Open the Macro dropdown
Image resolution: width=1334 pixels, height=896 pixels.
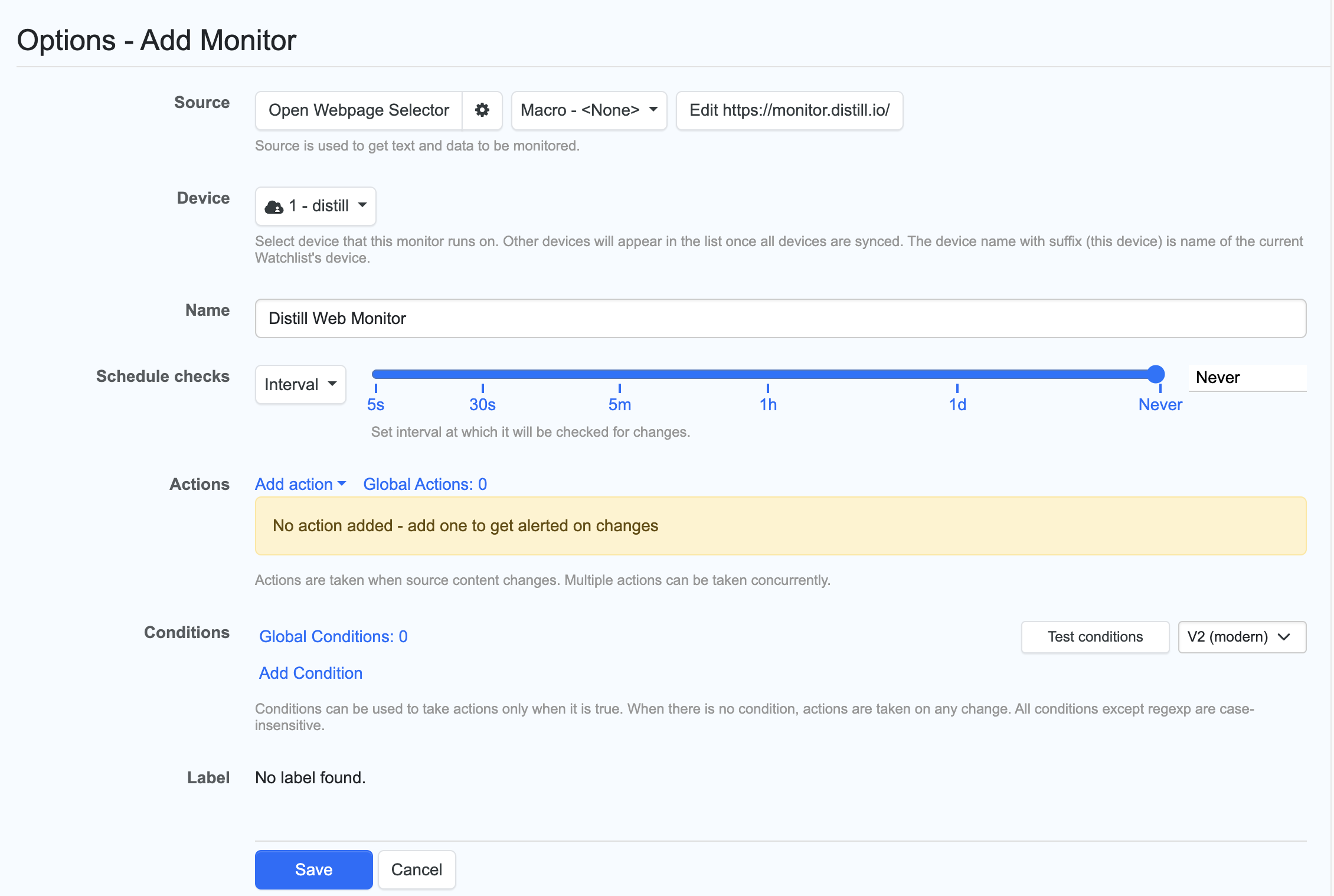tap(588, 110)
